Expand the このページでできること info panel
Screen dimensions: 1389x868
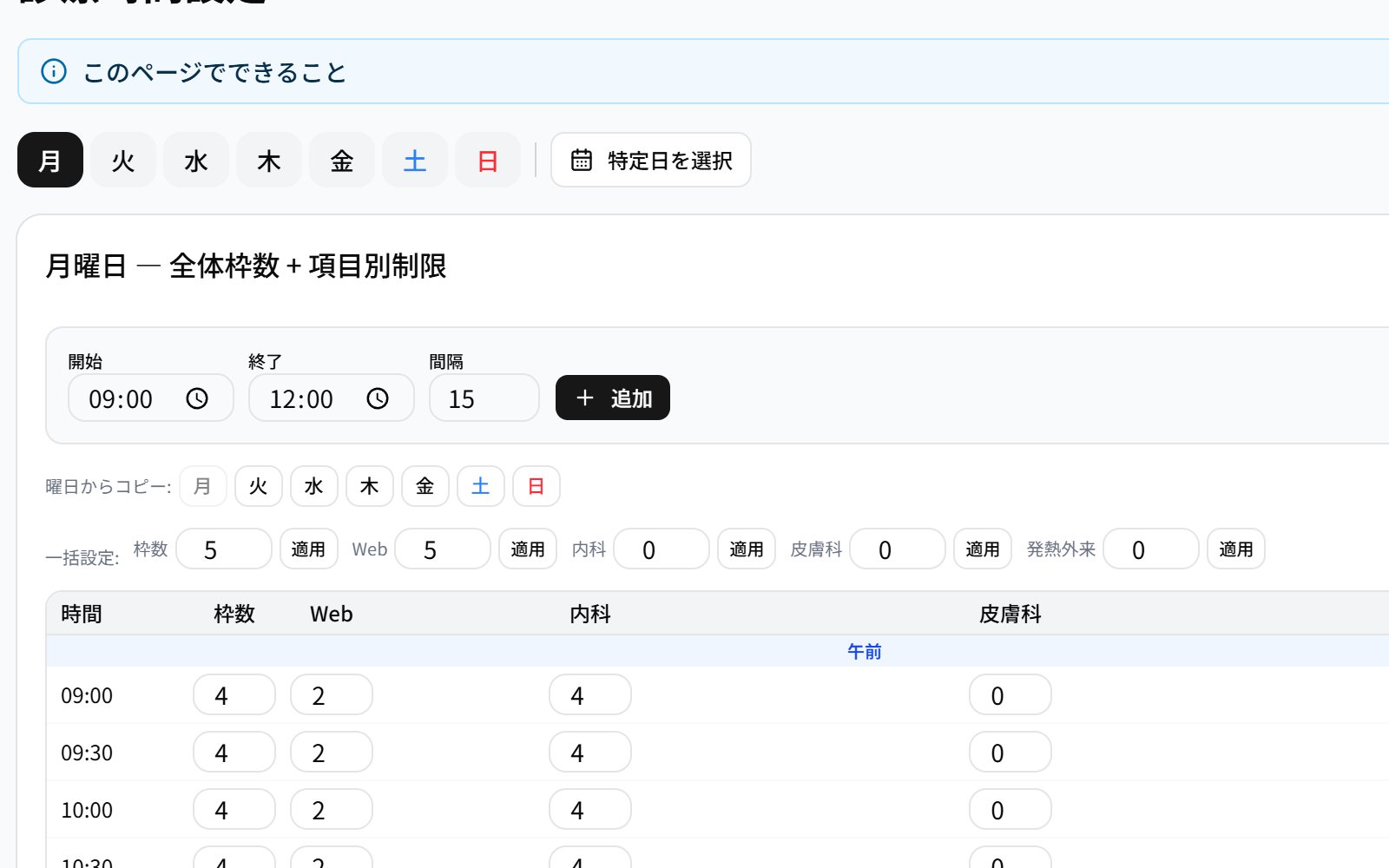point(703,71)
